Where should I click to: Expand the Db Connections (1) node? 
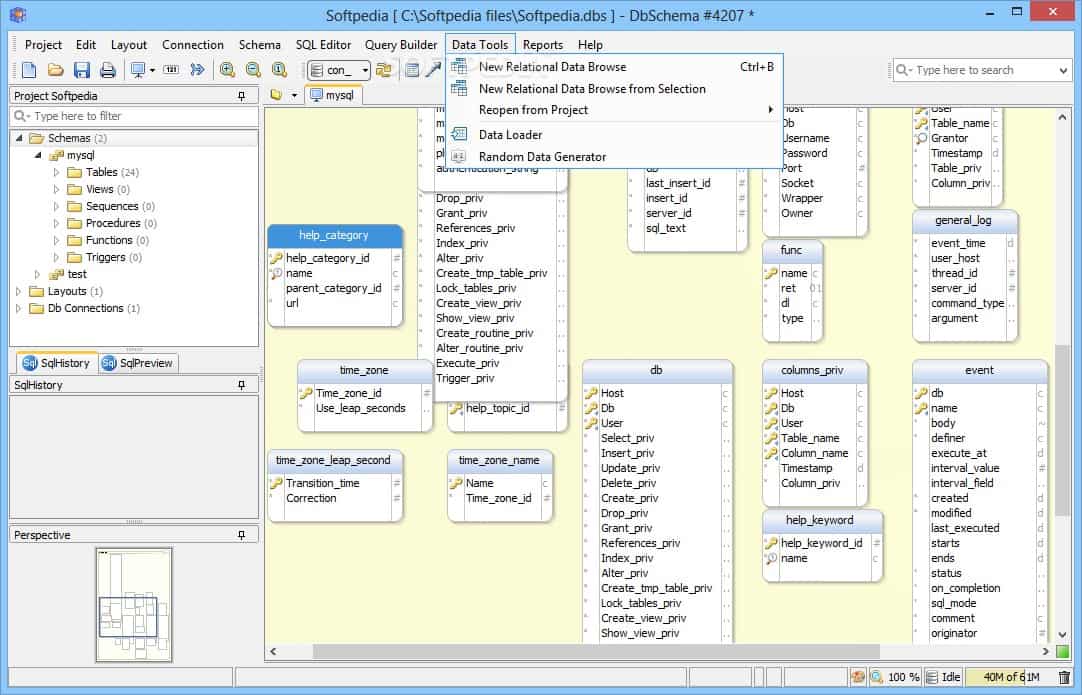pos(19,309)
